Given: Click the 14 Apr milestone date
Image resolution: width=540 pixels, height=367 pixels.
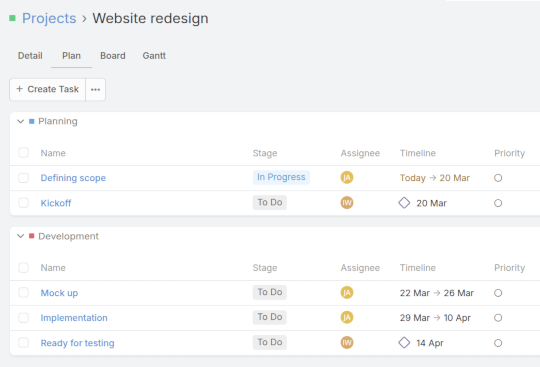Looking at the screenshot, I should pyautogui.click(x=430, y=343).
